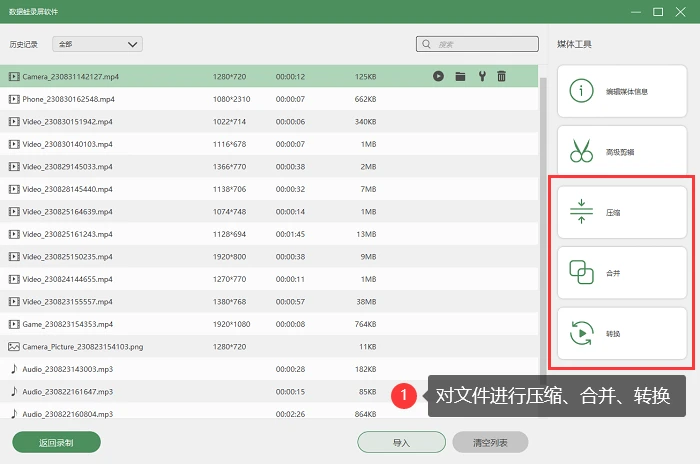The height and width of the screenshot is (464, 700).
Task: Launch the advanced trimming scissors tool
Action: tap(622, 150)
